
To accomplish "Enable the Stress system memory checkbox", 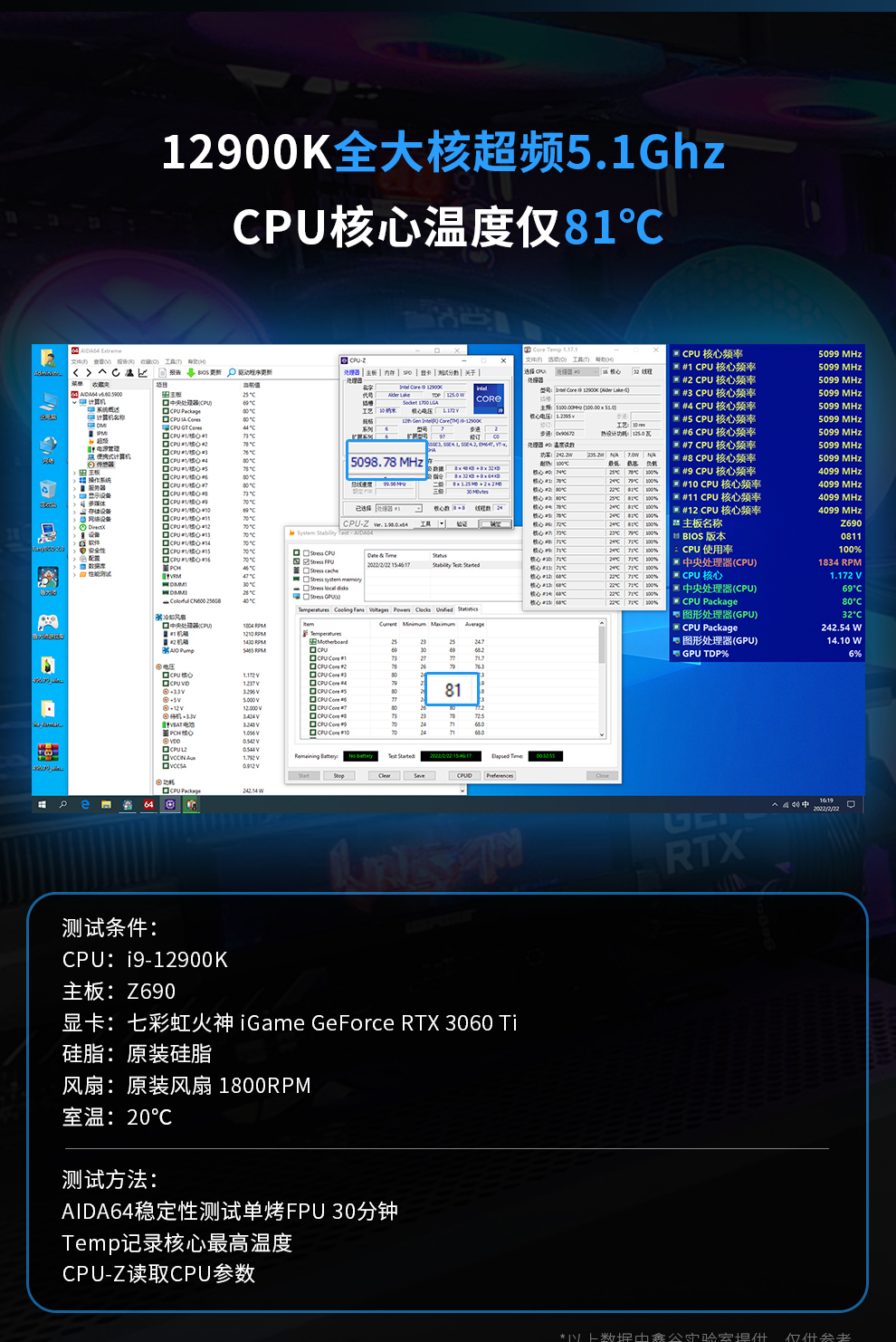I will [306, 580].
